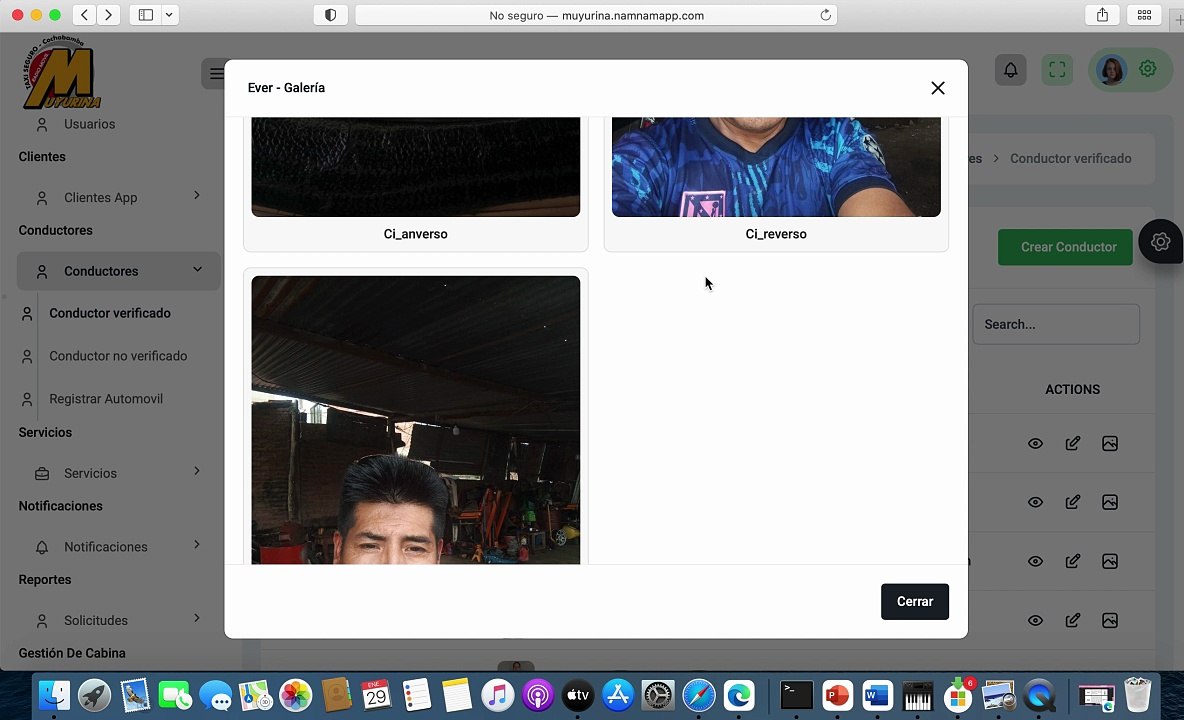
Task: Go back with Safari's back arrow
Action: pos(85,14)
